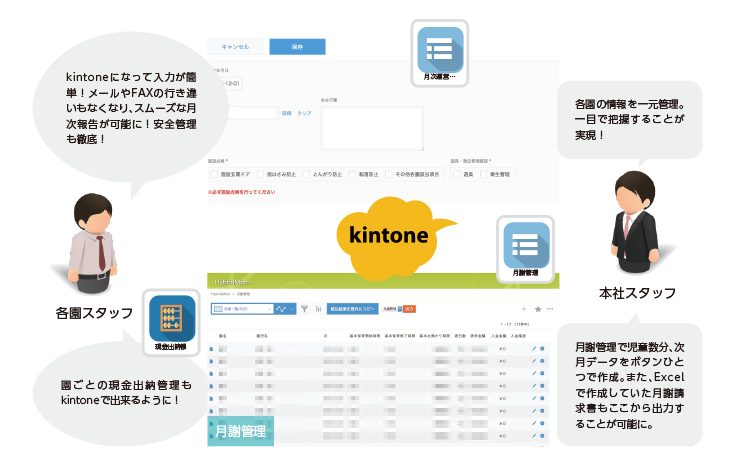This screenshot has height=467, width=730.
Task: Check the 遊具 checkbox
Action: [x=457, y=174]
